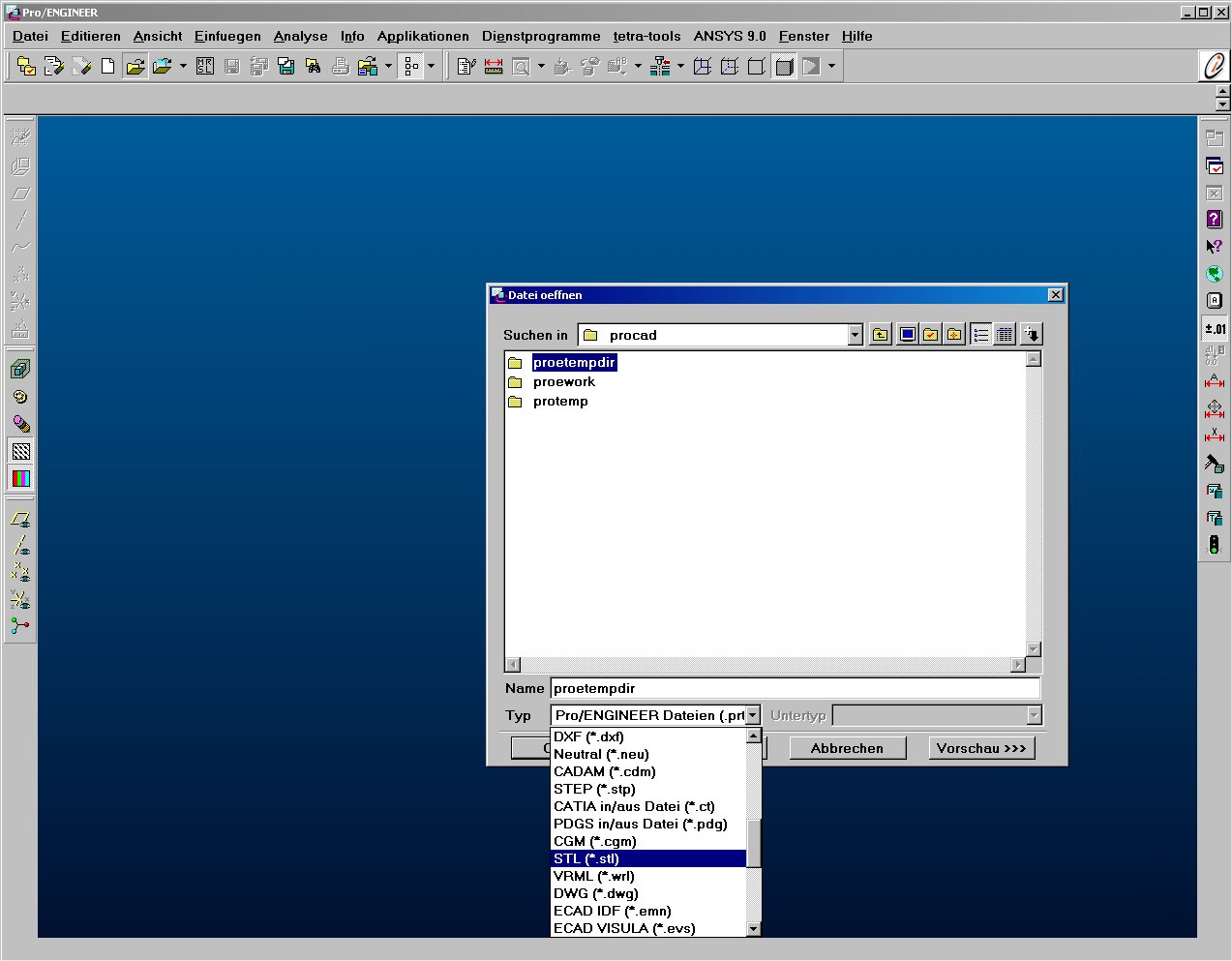
Task: Click the green solid block icon in left toolbar
Action: pos(20,369)
